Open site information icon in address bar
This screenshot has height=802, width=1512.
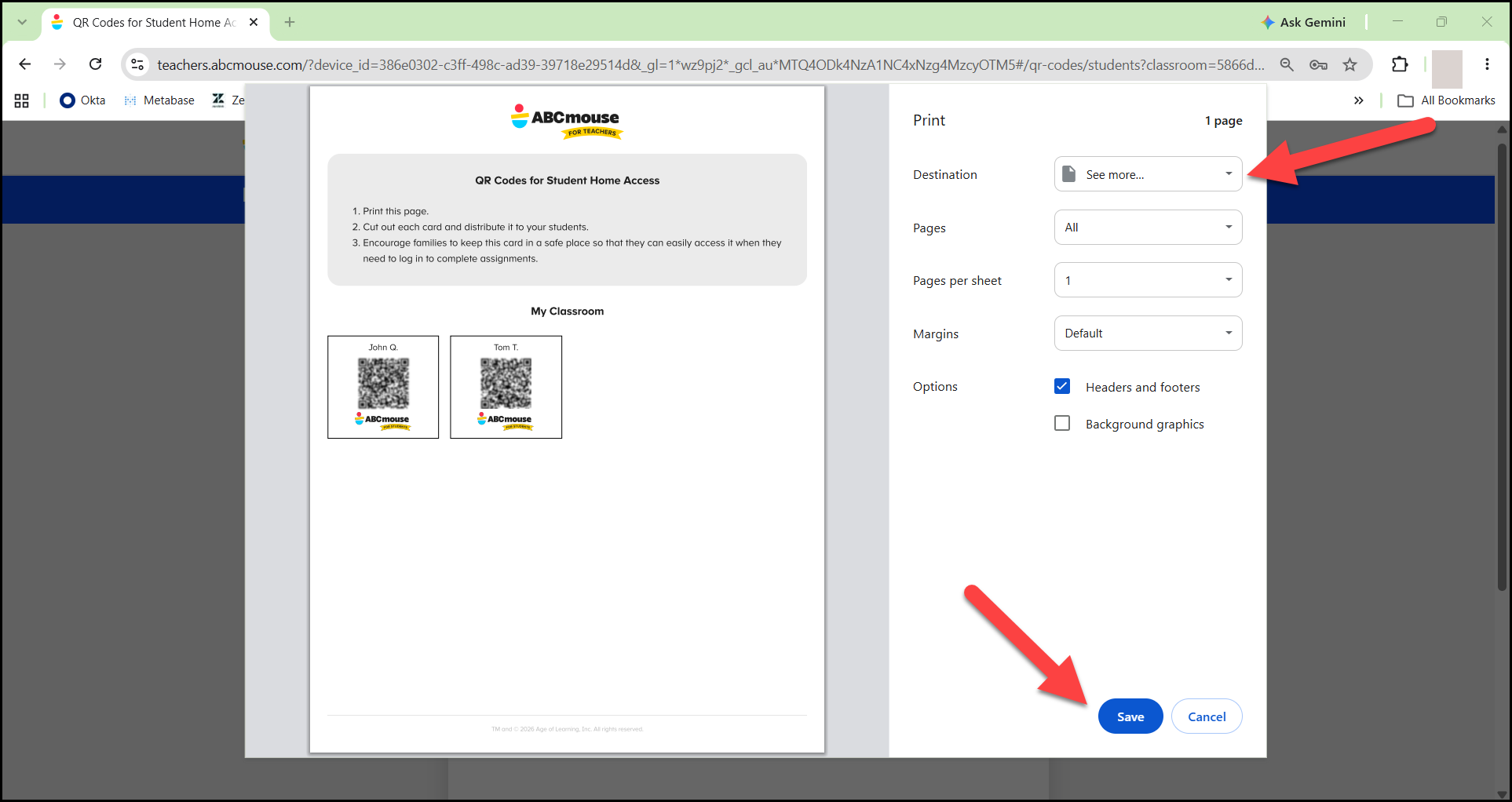pyautogui.click(x=137, y=64)
